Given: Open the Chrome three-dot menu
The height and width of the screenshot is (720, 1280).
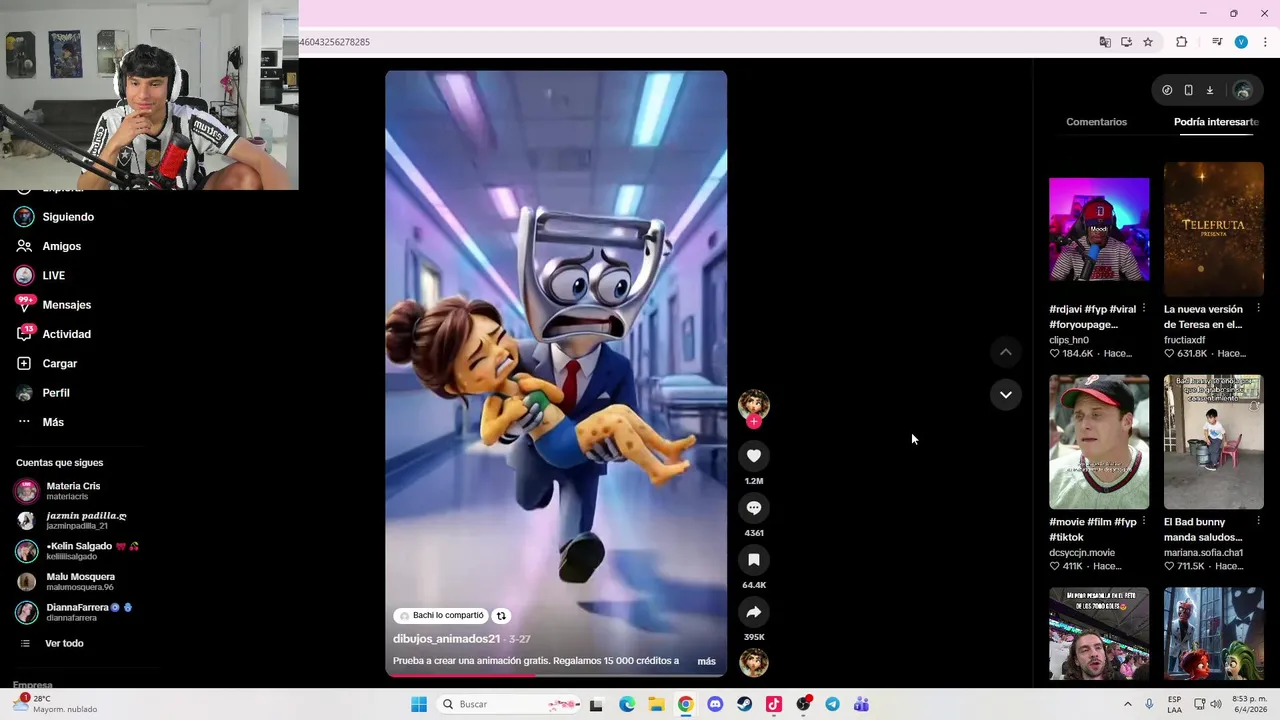Looking at the screenshot, I should (x=1265, y=42).
